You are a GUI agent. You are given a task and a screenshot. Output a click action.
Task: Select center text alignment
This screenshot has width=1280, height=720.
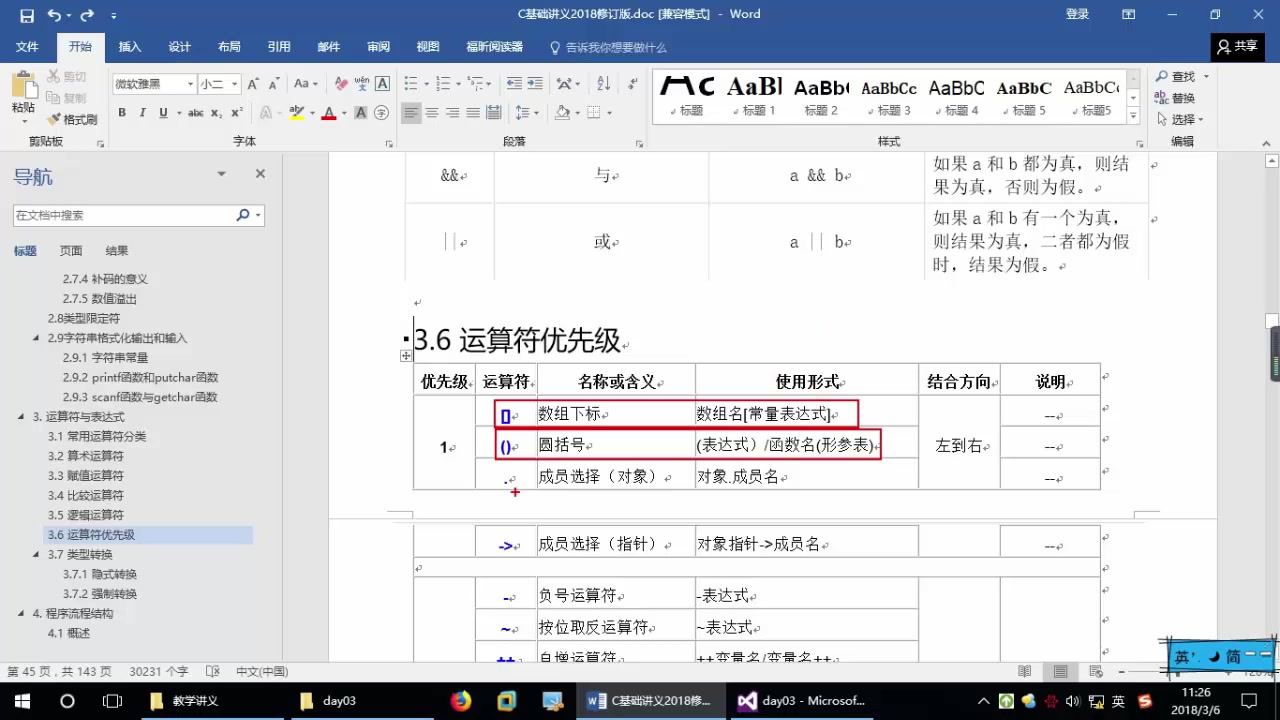point(431,112)
